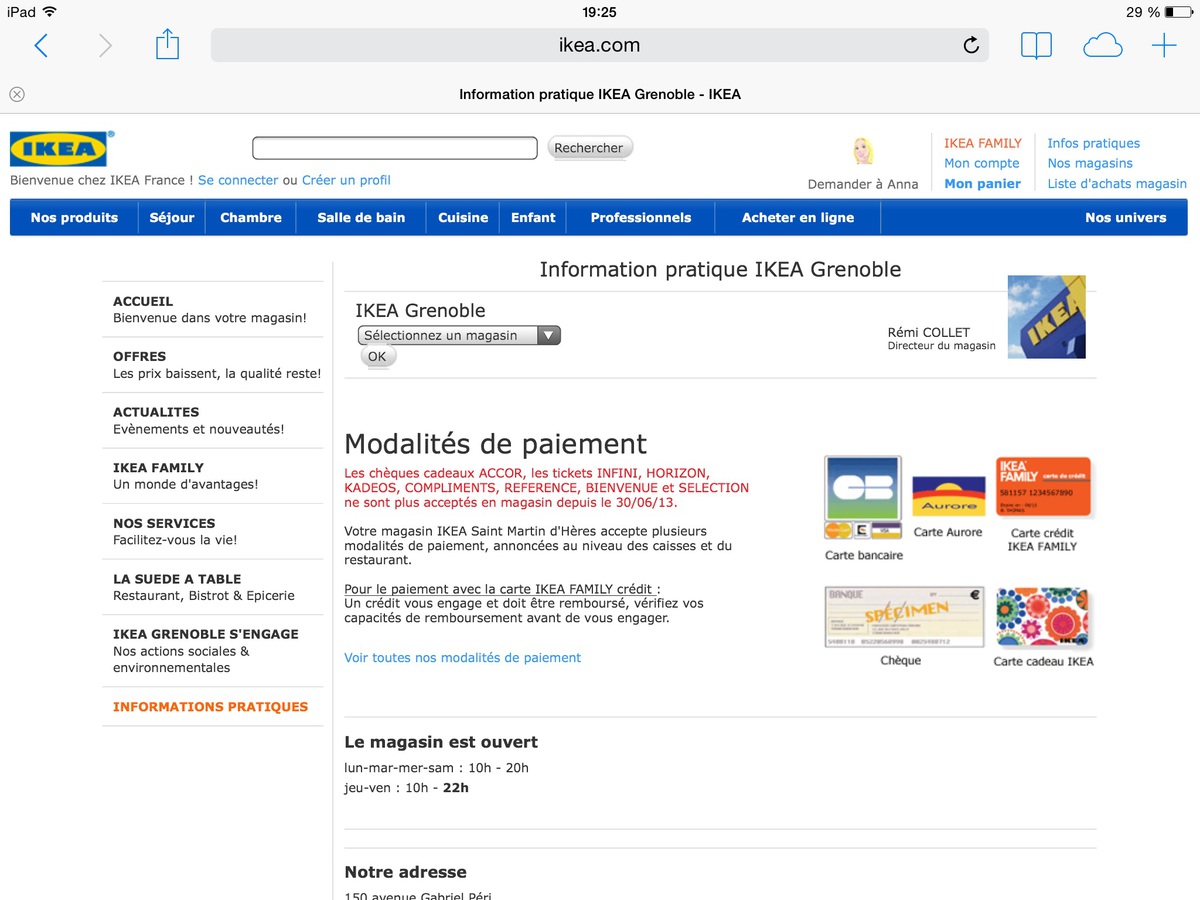
Task: Open the Salle de bain menu
Action: 361,217
